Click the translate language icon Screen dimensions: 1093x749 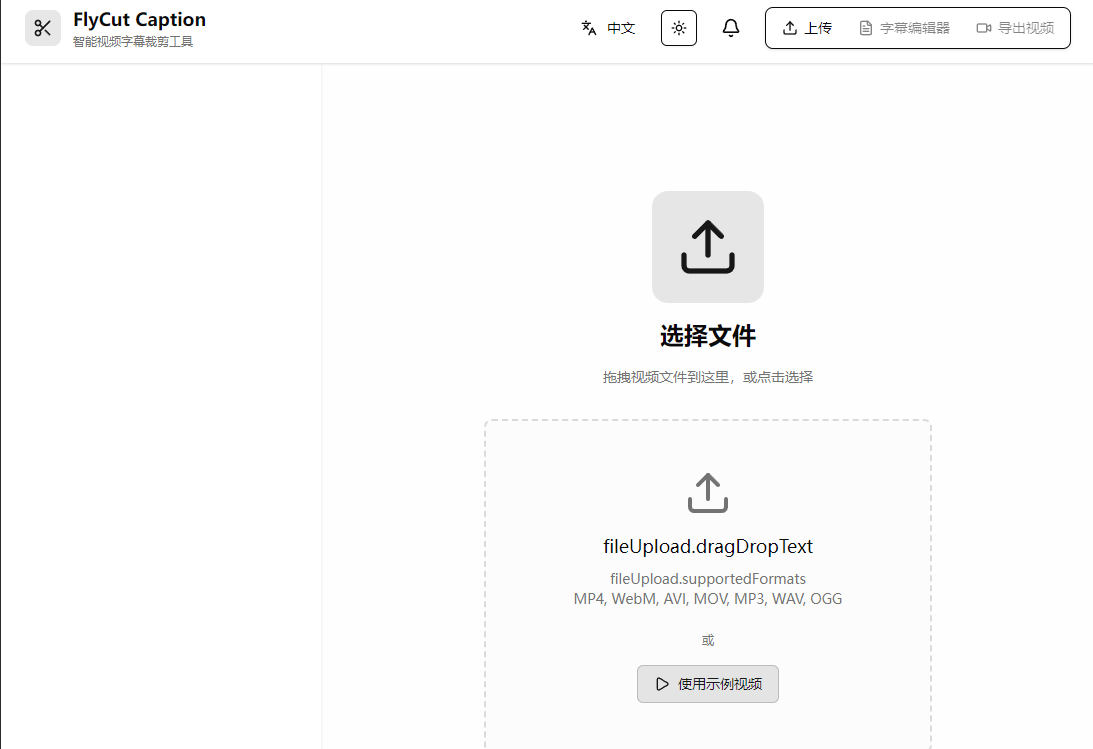click(x=589, y=28)
